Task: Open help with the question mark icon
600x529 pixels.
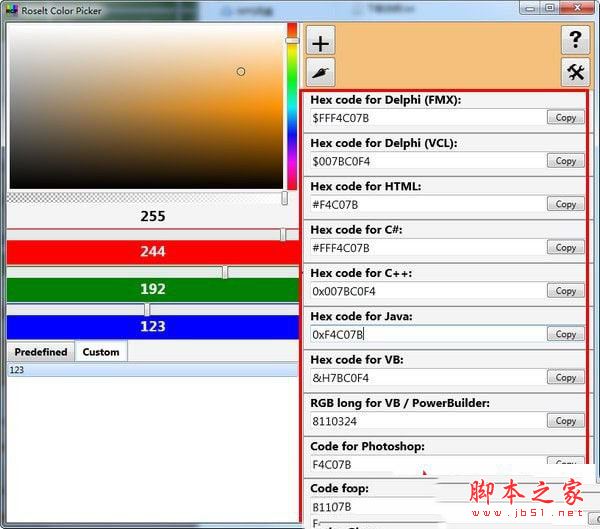Action: [x=575, y=40]
